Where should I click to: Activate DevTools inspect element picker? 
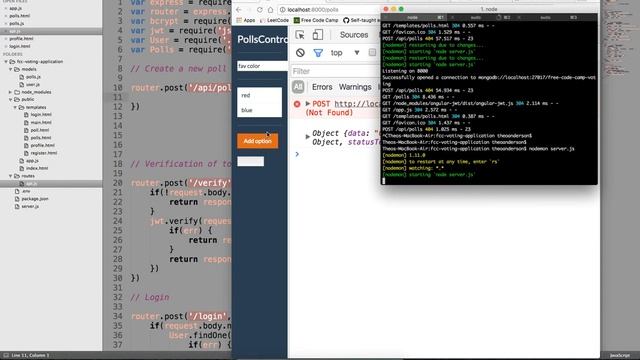click(x=300, y=35)
